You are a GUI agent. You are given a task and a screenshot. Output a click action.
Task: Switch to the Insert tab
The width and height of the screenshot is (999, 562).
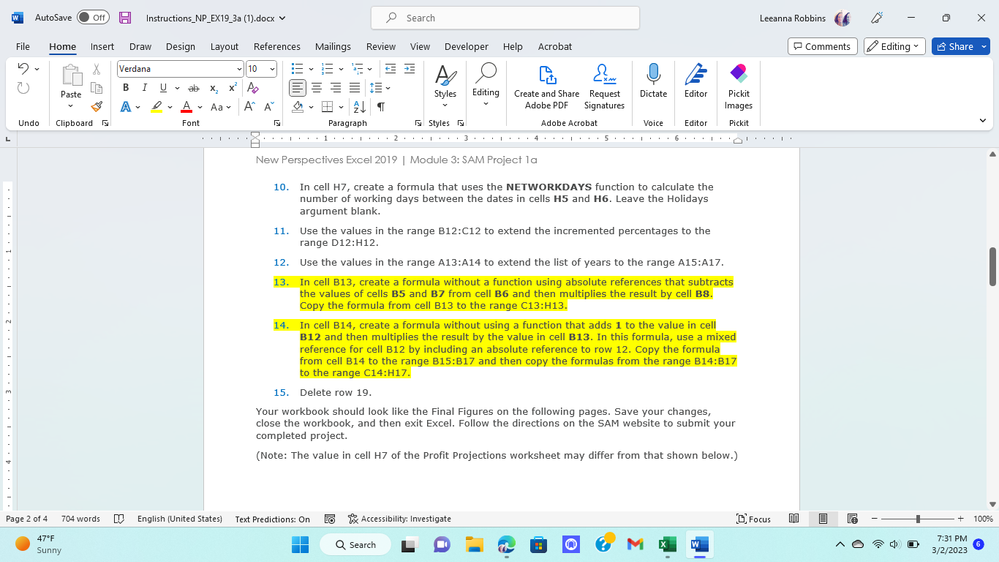coord(102,47)
